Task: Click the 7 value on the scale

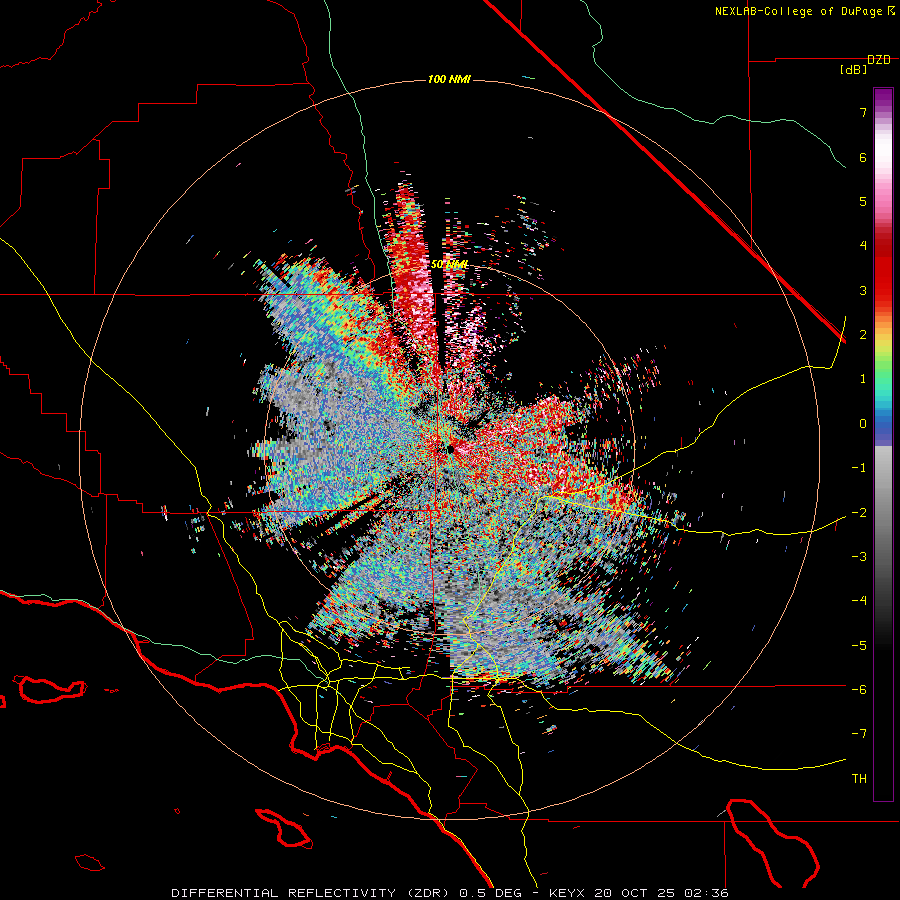Action: tap(863, 112)
